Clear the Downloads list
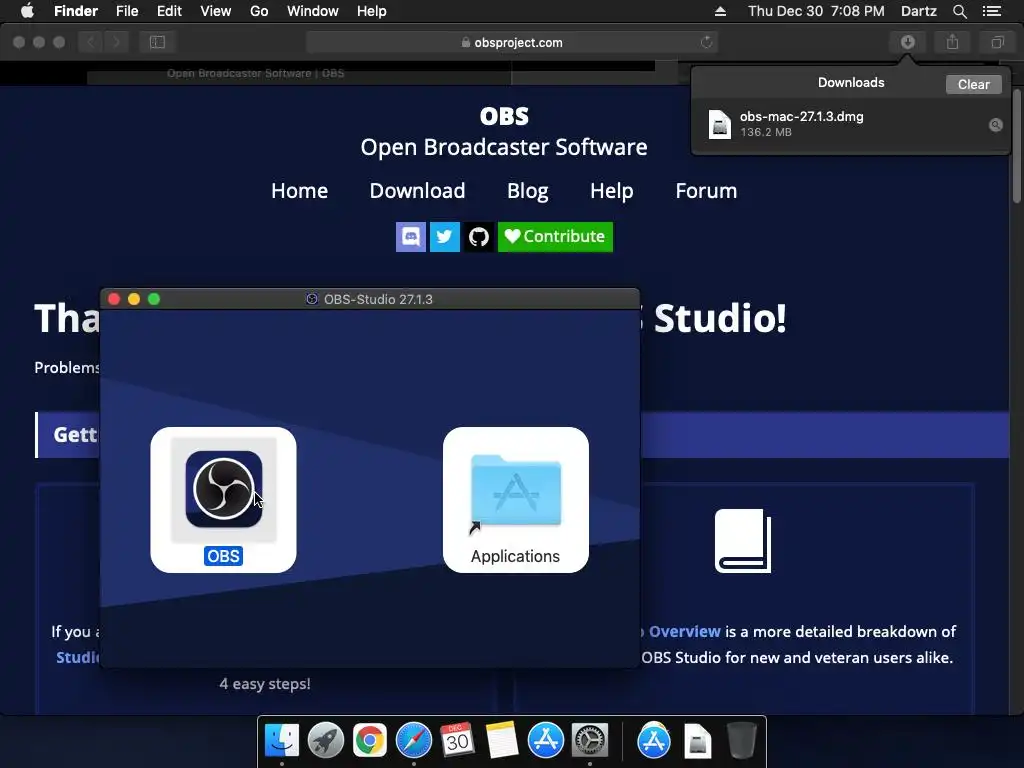Screen dimensions: 1024x768 coord(973,84)
